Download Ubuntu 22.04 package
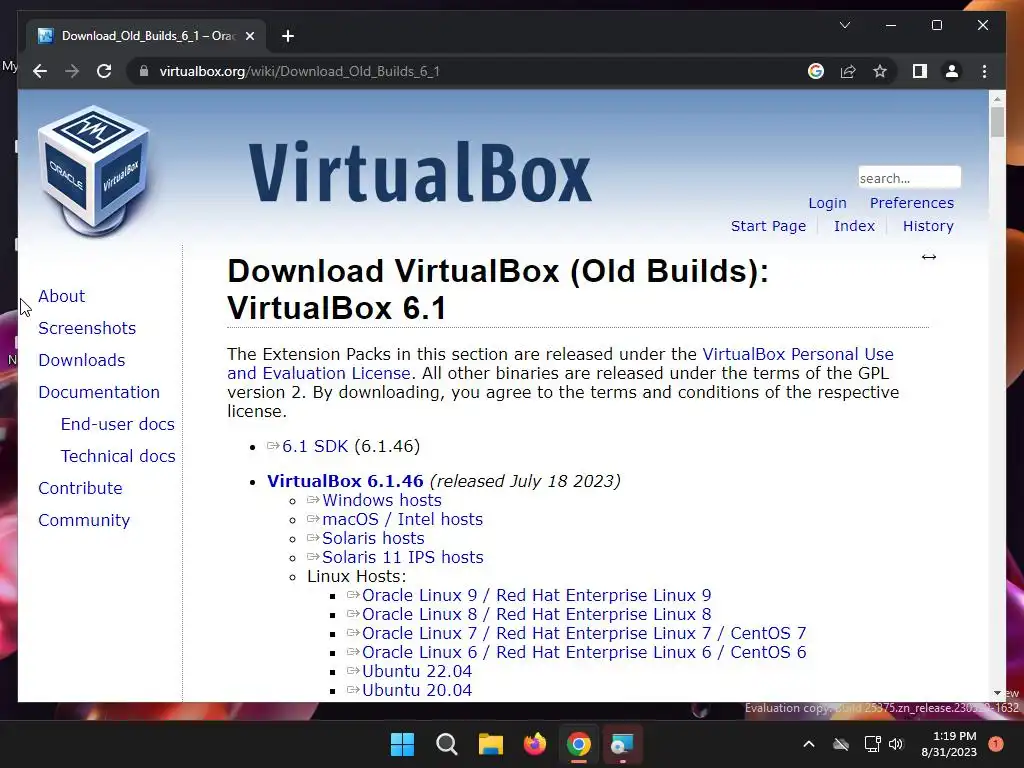This screenshot has width=1024, height=768. (x=417, y=671)
